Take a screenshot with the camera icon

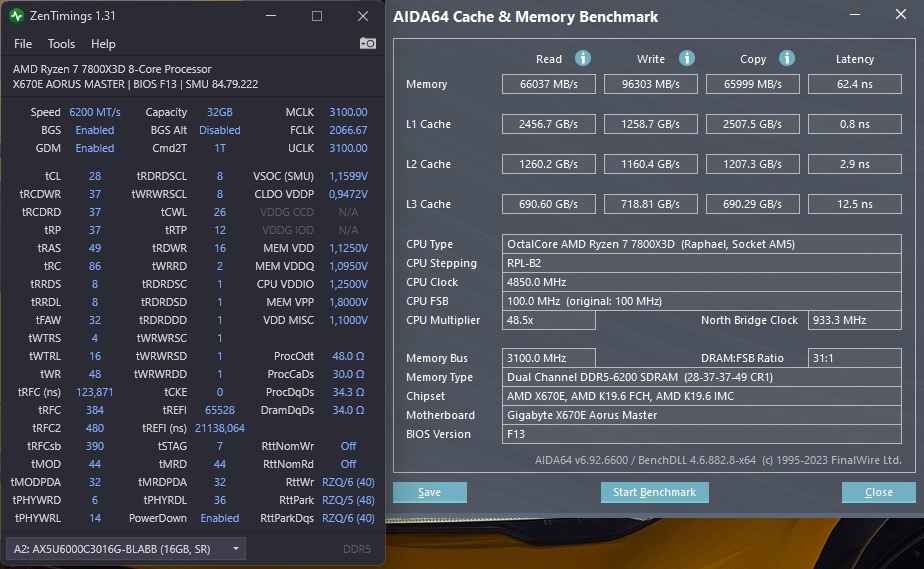coord(368,44)
